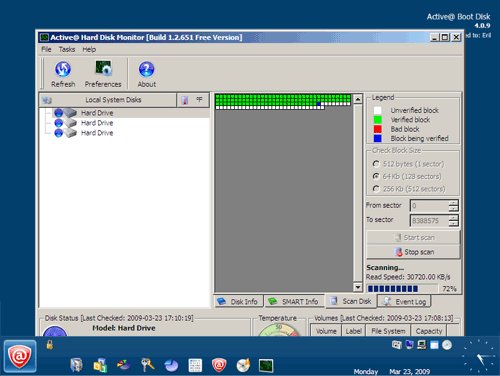Switch to the Scan Disk tab
The height and width of the screenshot is (376, 500).
click(x=351, y=301)
